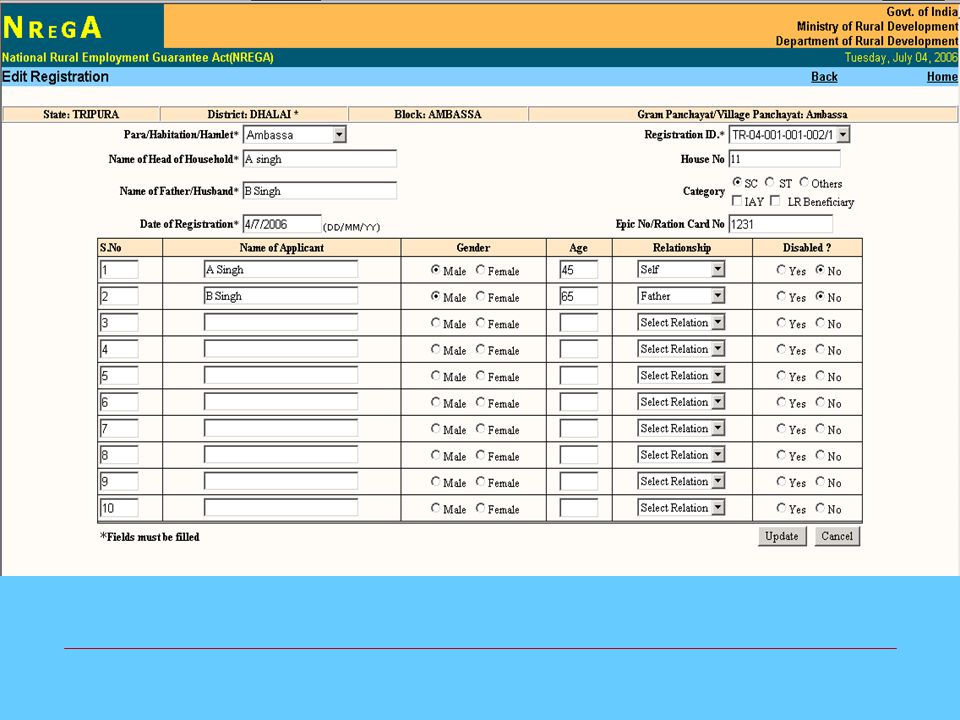The height and width of the screenshot is (720, 960).
Task: Click Epic No/Ration Card No field
Action: coord(781,224)
